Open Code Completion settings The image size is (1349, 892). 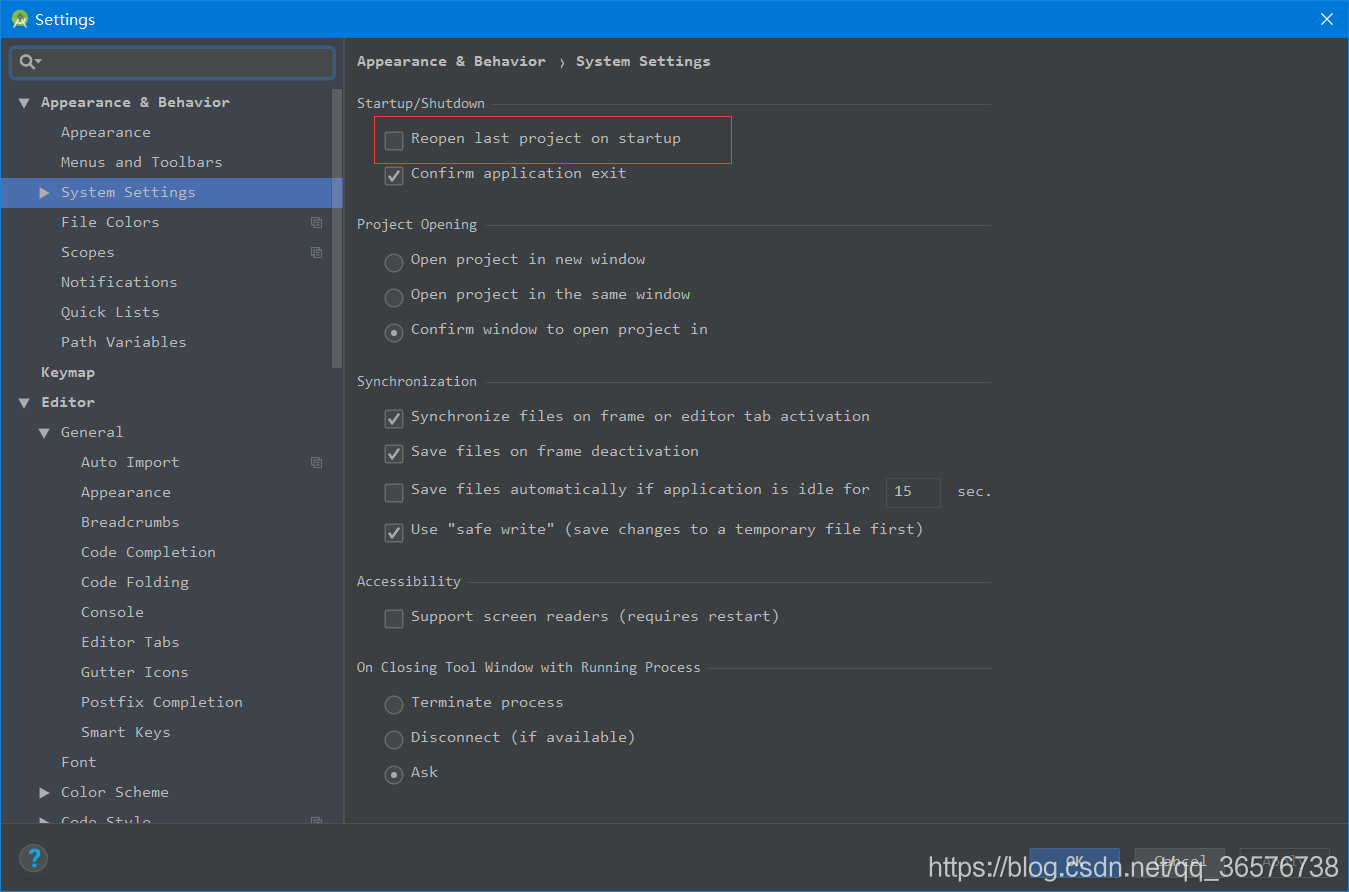148,552
